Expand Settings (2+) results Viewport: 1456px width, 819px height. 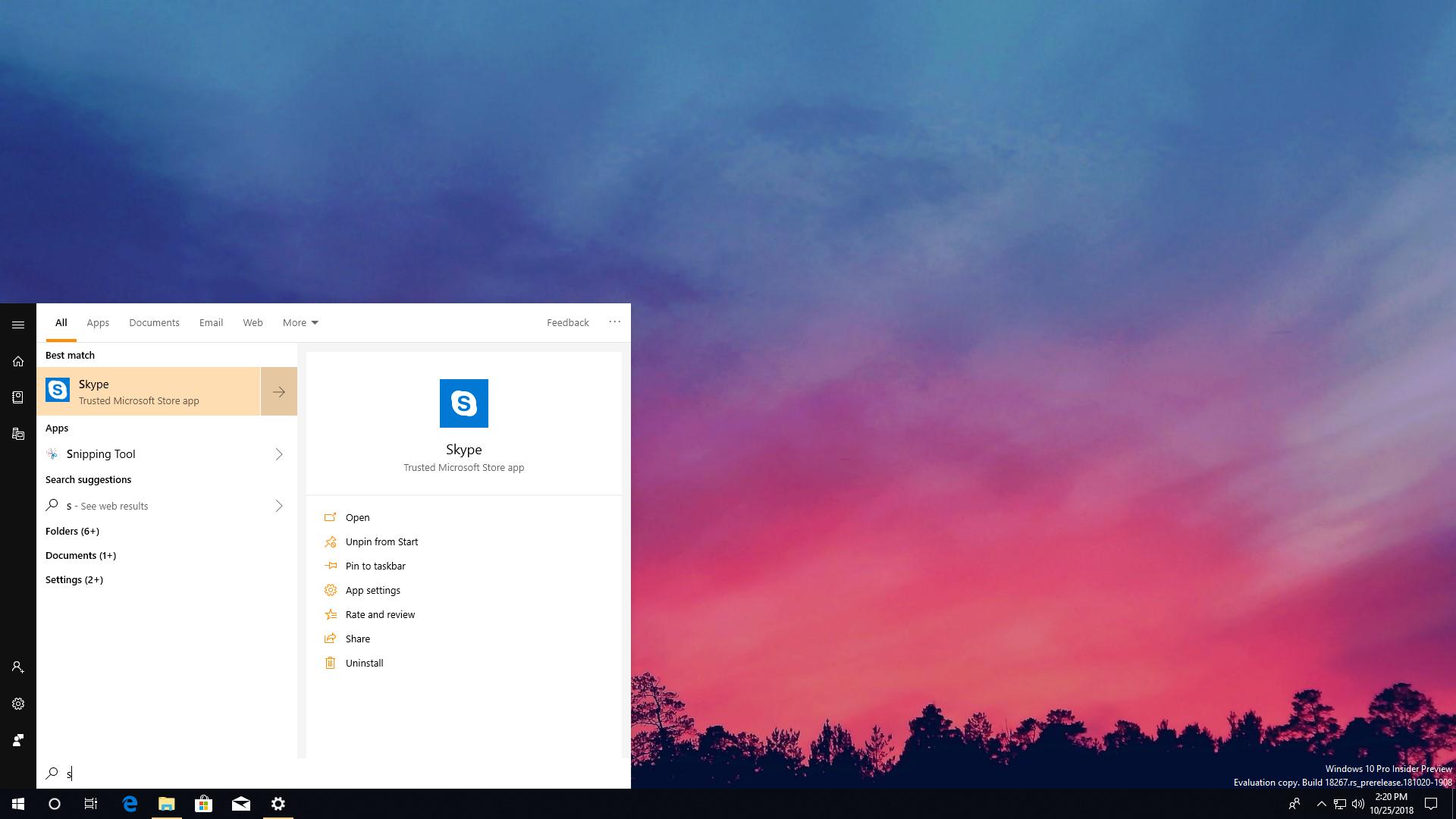click(x=74, y=579)
